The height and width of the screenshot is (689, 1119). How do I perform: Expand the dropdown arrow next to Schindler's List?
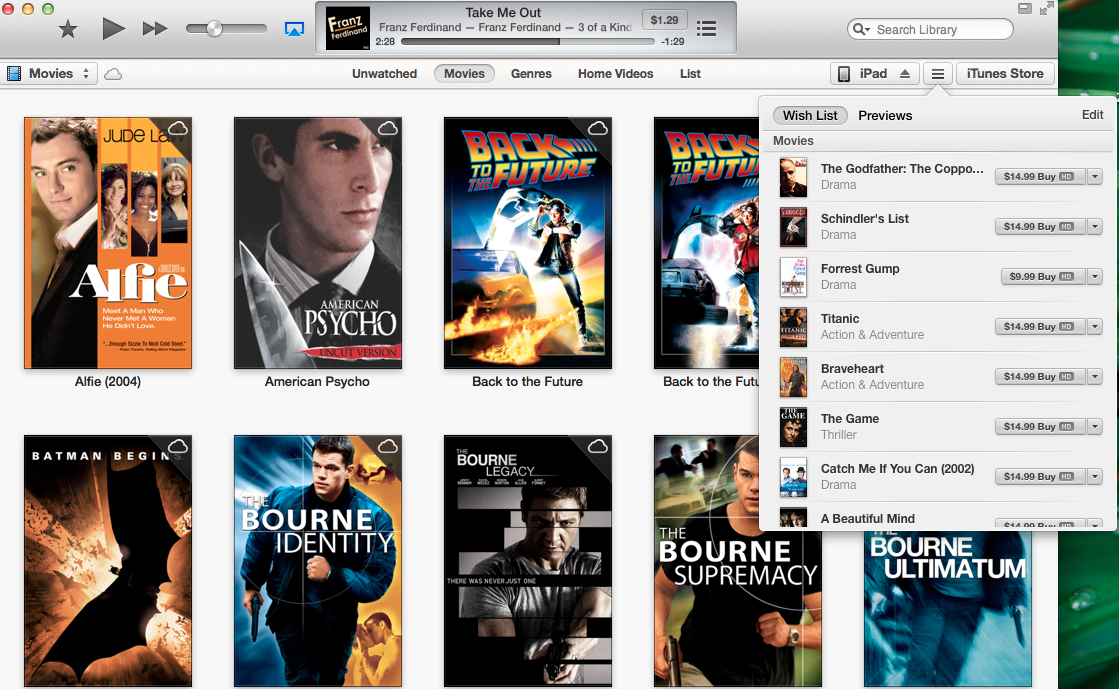click(1095, 227)
